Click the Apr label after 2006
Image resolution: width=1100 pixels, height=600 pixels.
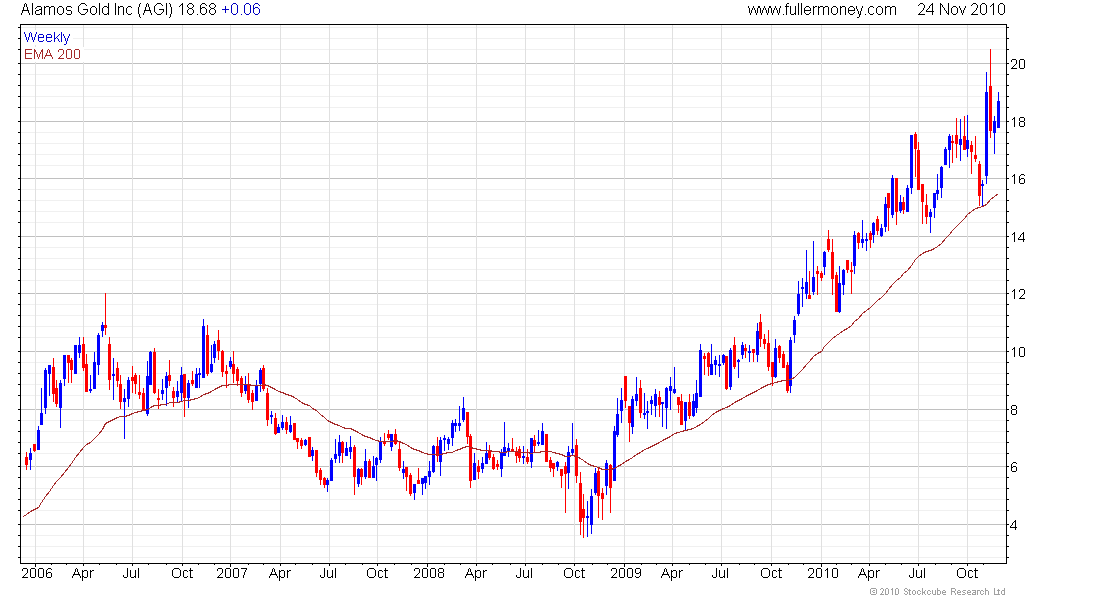pos(83,573)
